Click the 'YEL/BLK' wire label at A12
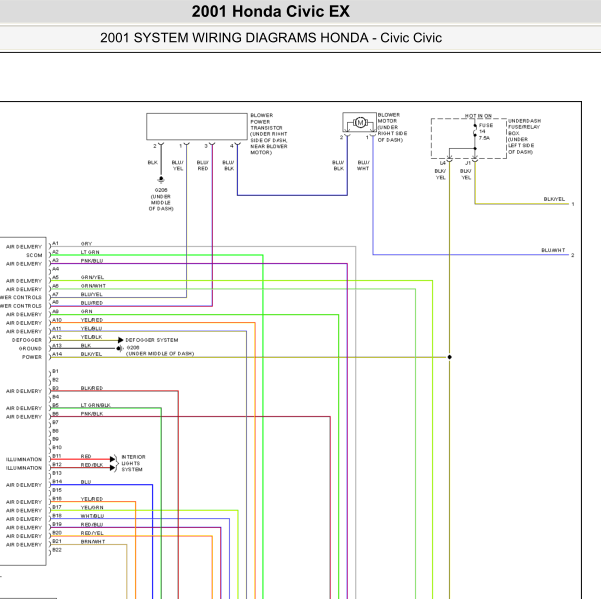The height and width of the screenshot is (599, 601). pos(92,337)
